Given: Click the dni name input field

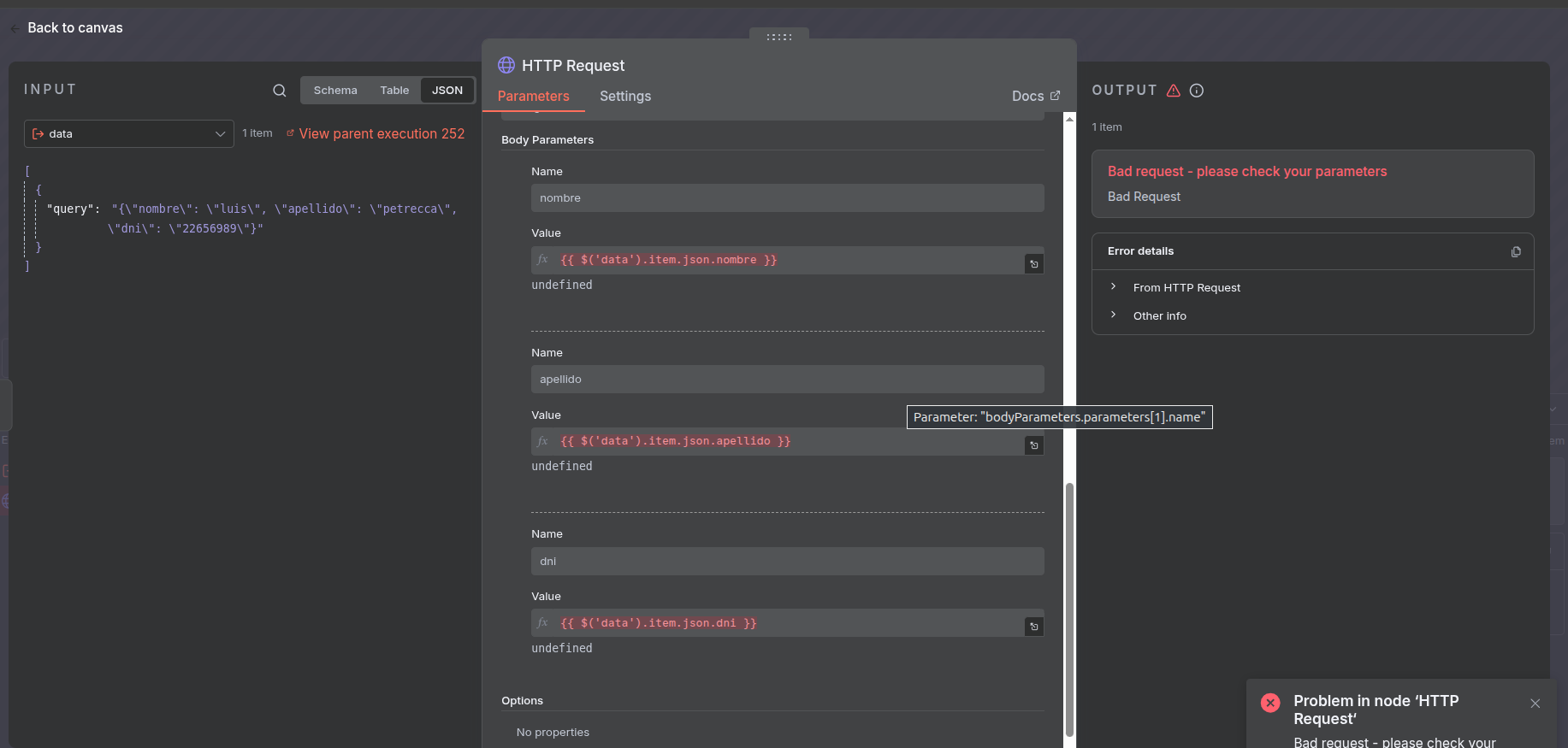Looking at the screenshot, I should [786, 562].
